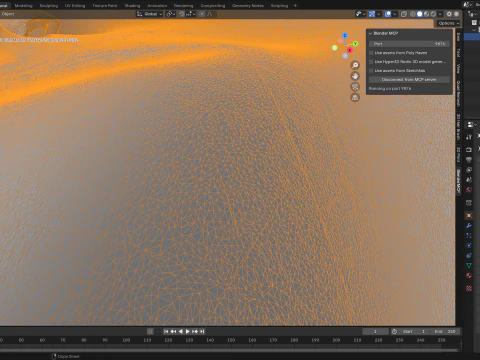Open viewport shading options dropdown

(440, 14)
